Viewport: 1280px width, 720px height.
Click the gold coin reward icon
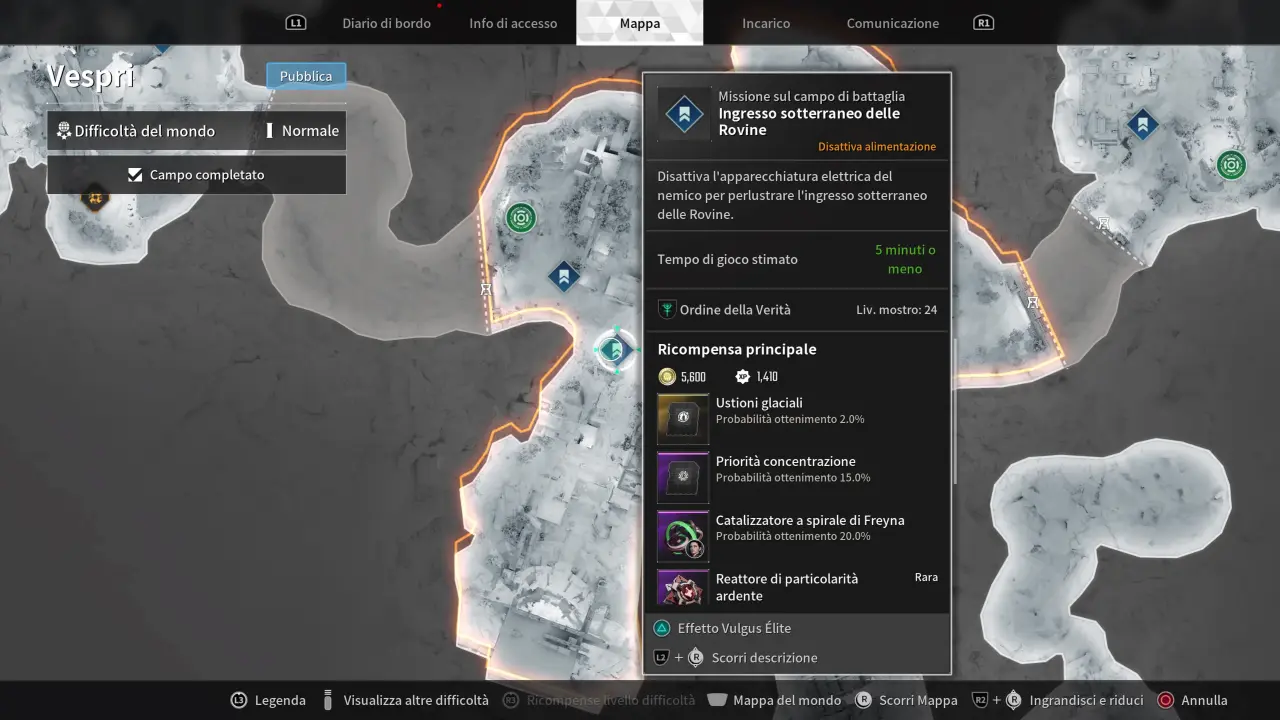(x=667, y=376)
